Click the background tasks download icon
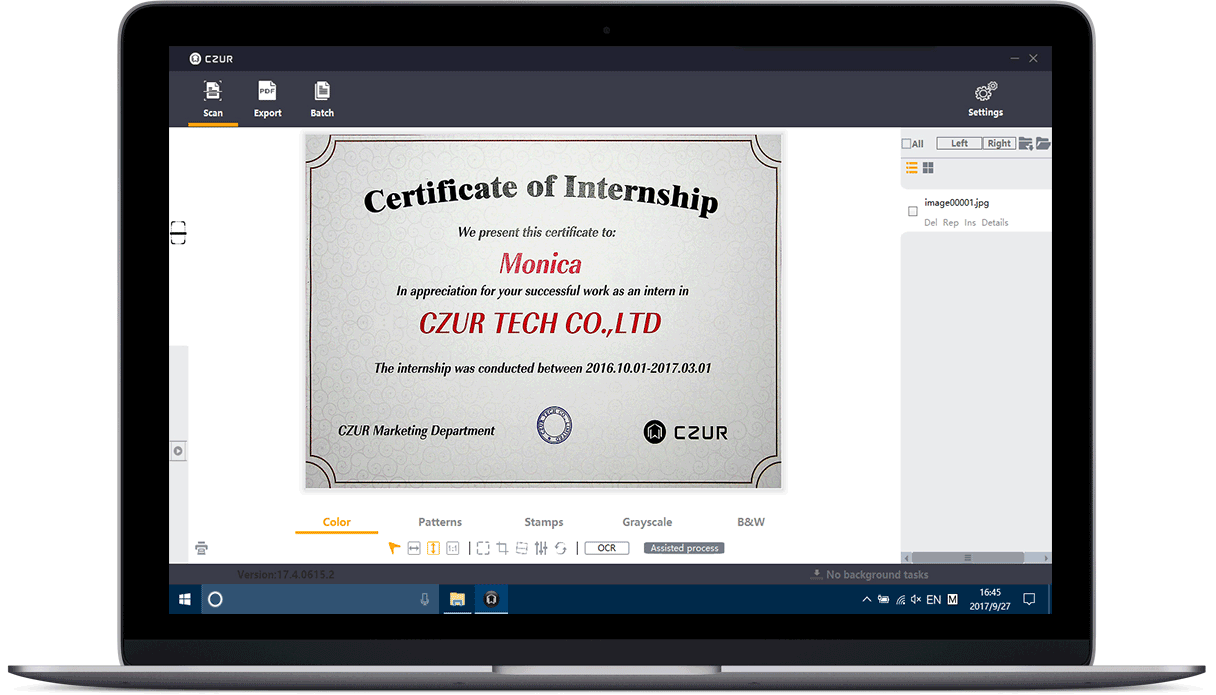 [x=816, y=575]
